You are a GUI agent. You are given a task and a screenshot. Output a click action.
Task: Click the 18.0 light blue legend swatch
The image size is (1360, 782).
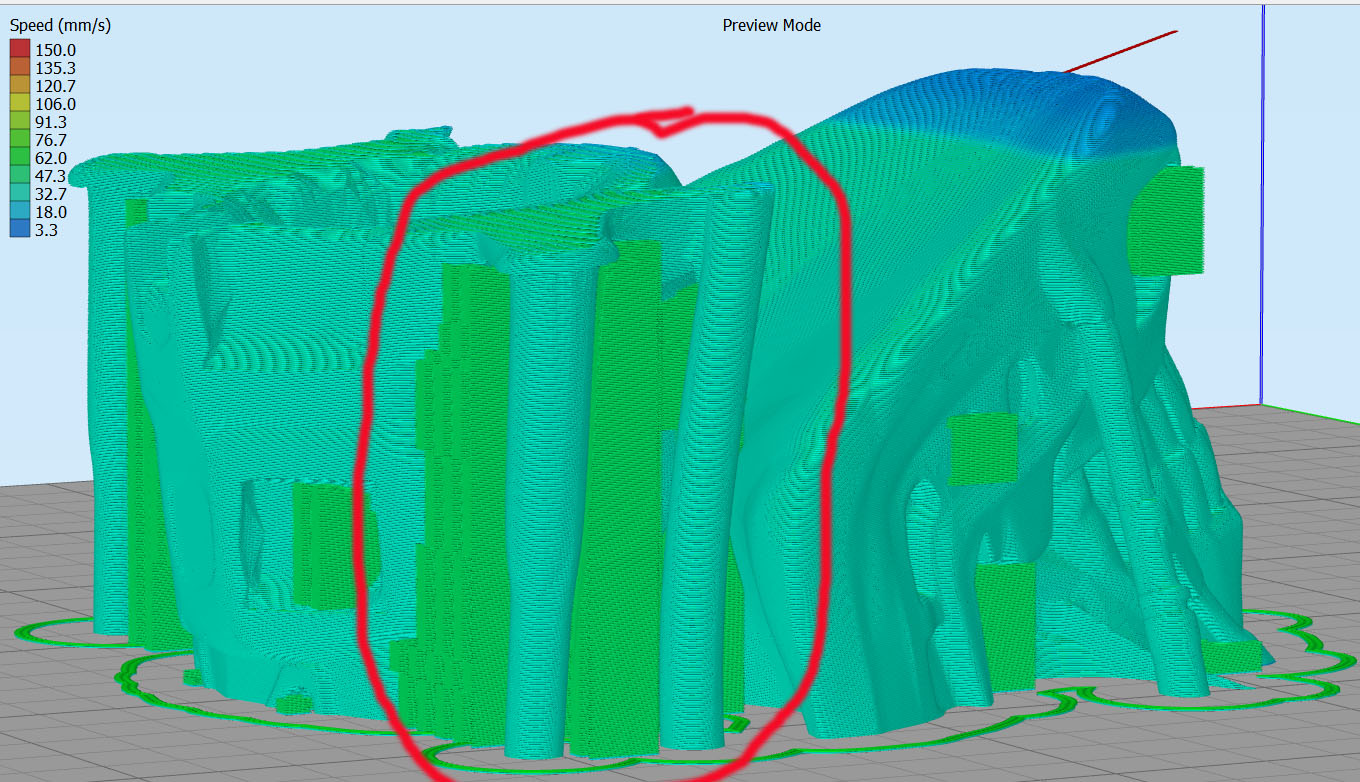click(20, 212)
